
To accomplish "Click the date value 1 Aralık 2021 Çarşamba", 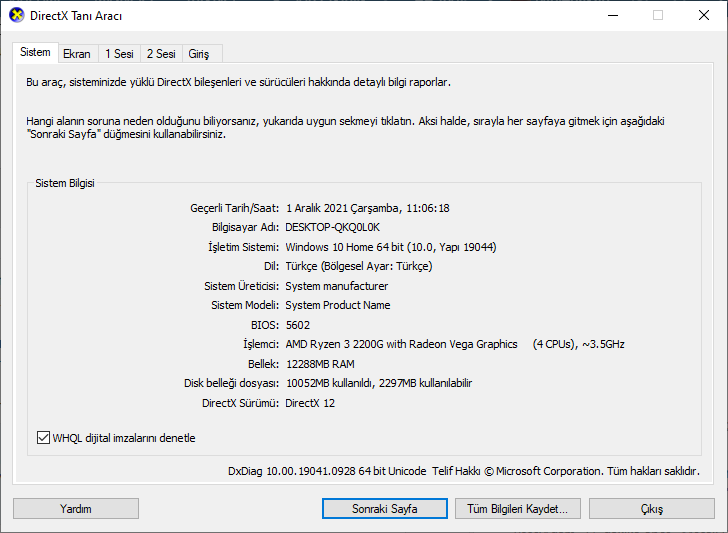I will pyautogui.click(x=343, y=208).
